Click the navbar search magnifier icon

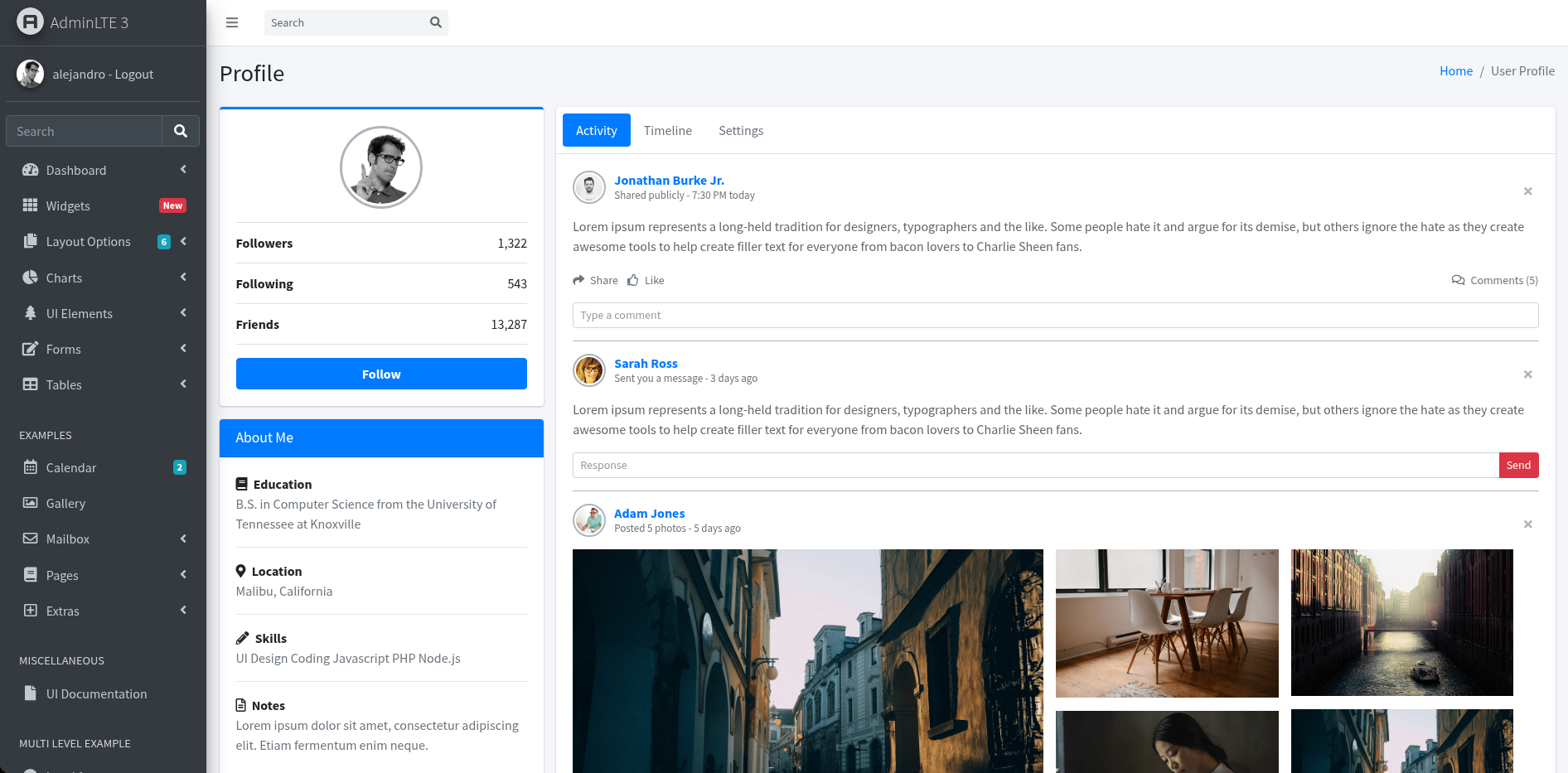[x=436, y=22]
